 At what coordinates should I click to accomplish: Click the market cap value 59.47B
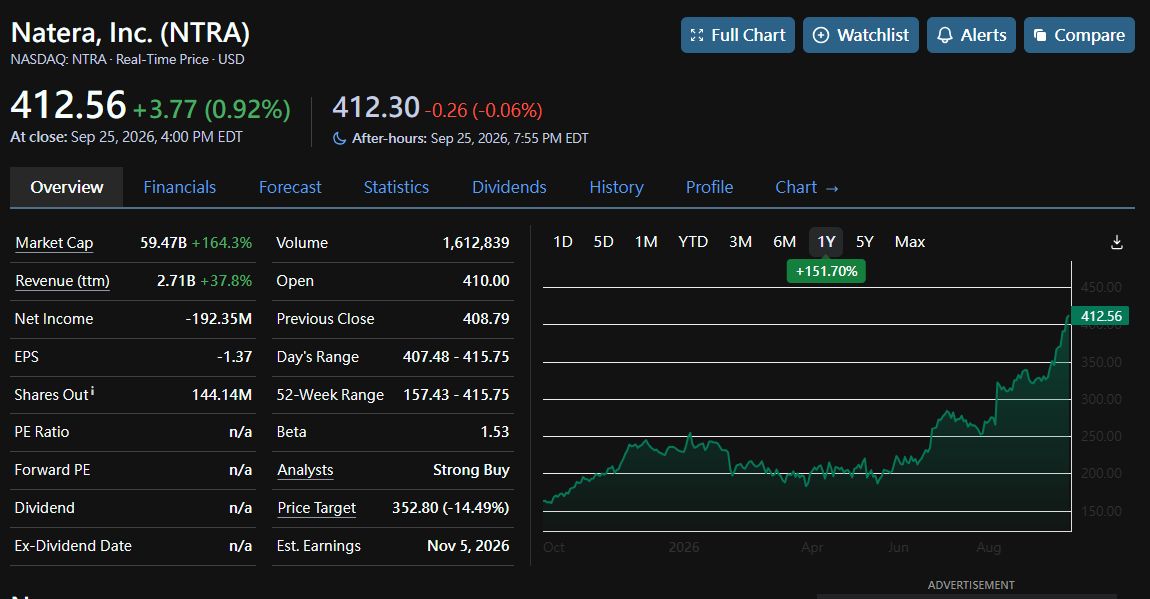click(164, 243)
